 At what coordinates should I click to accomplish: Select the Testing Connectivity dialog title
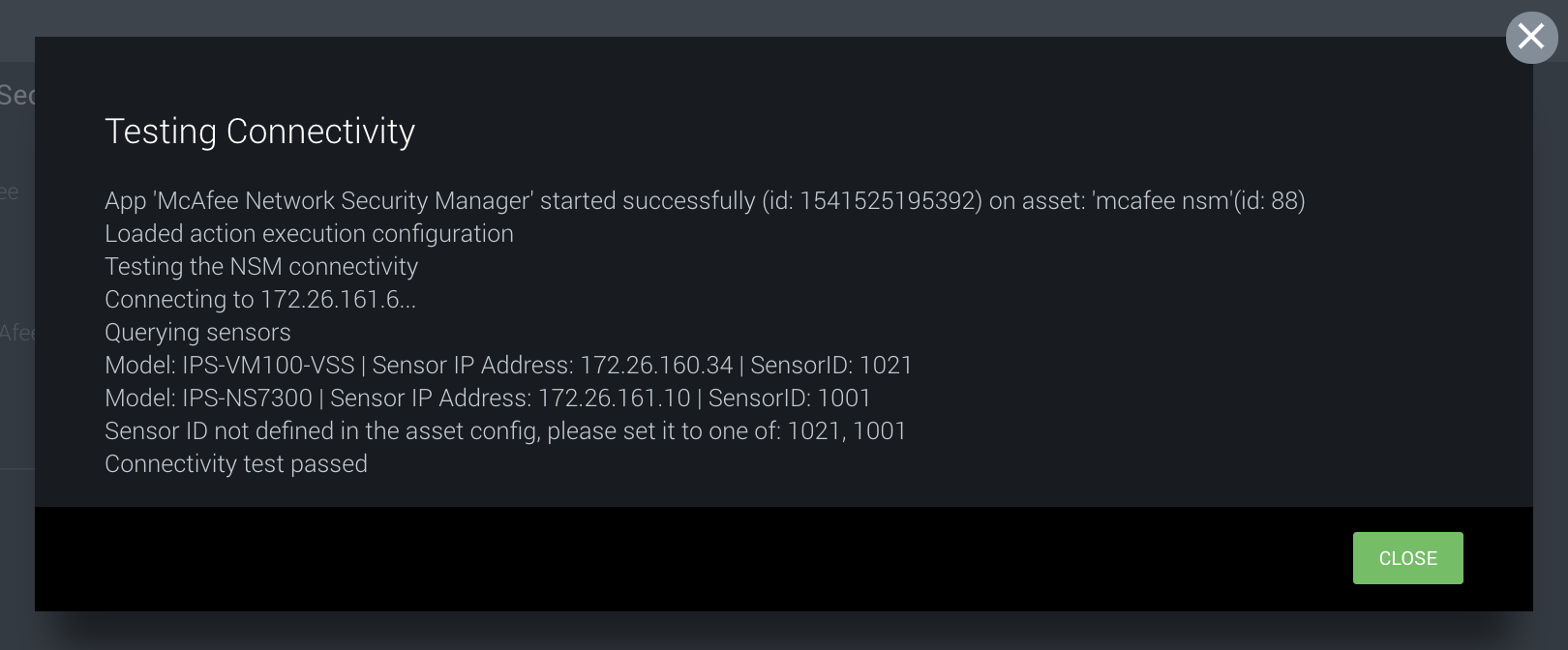(259, 133)
